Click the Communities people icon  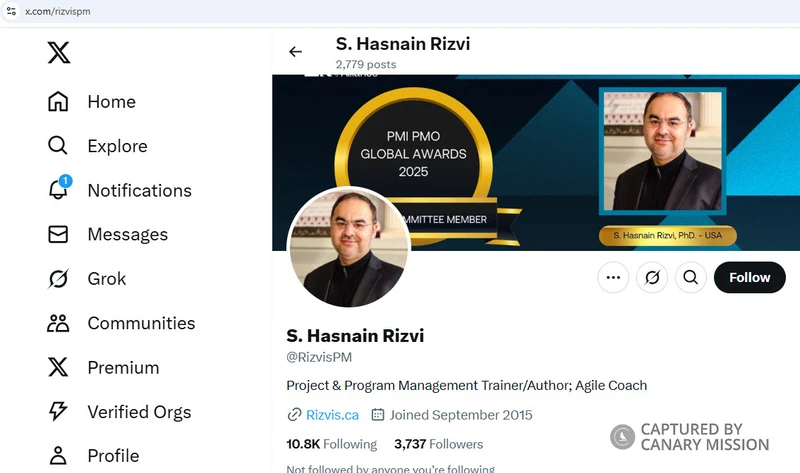point(58,323)
